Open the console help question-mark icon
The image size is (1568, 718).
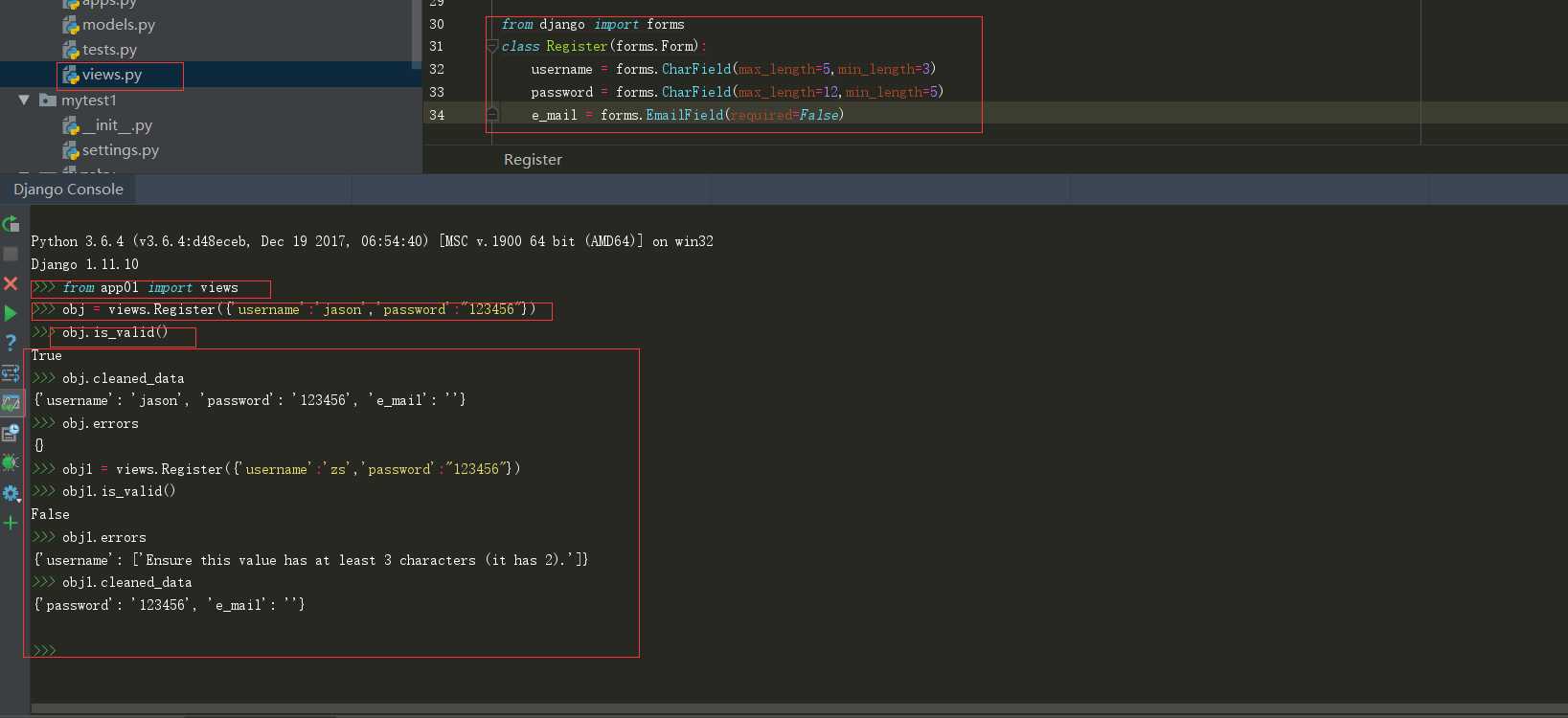11,343
